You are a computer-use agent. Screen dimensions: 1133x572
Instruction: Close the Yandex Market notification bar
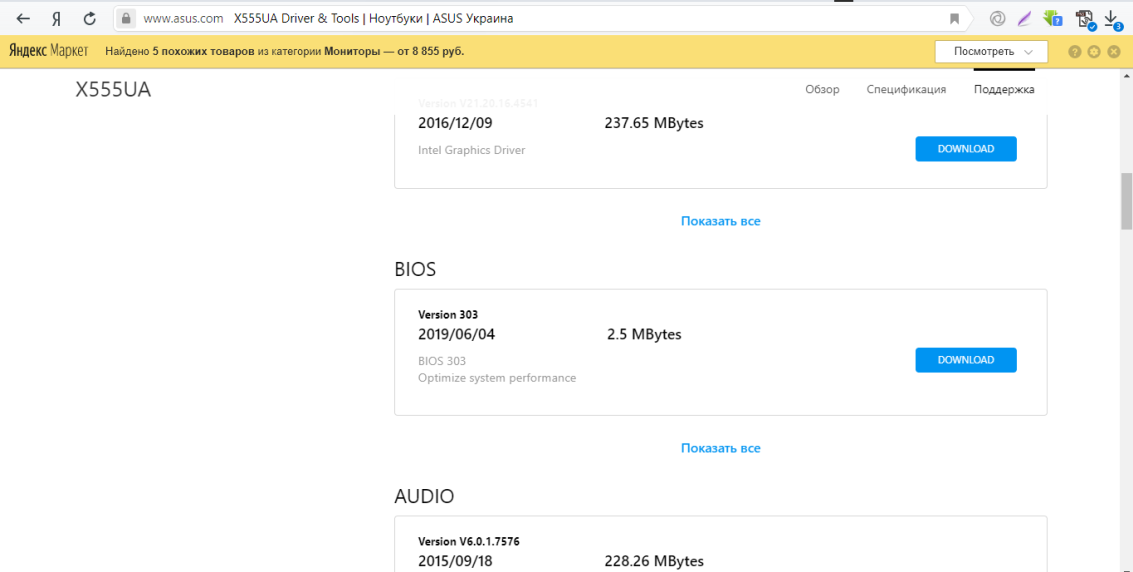point(1113,52)
